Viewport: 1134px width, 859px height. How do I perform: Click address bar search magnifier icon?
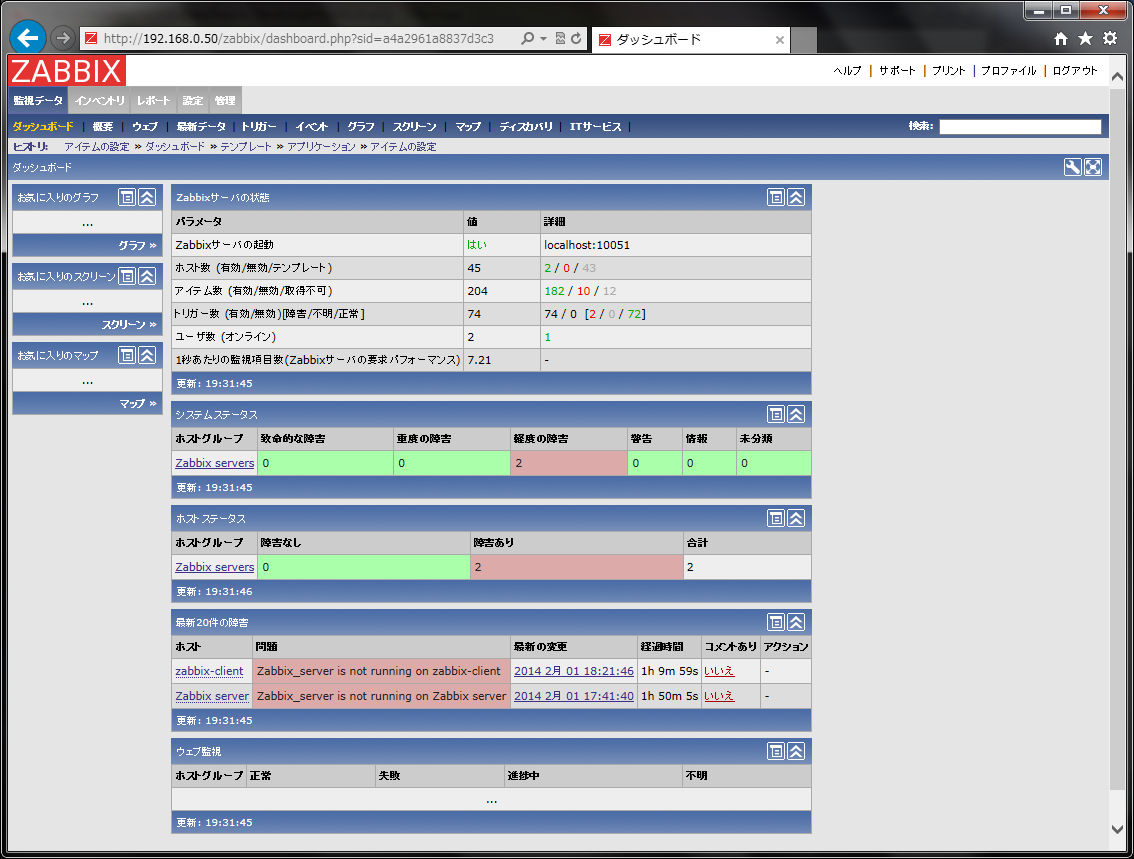tap(528, 38)
